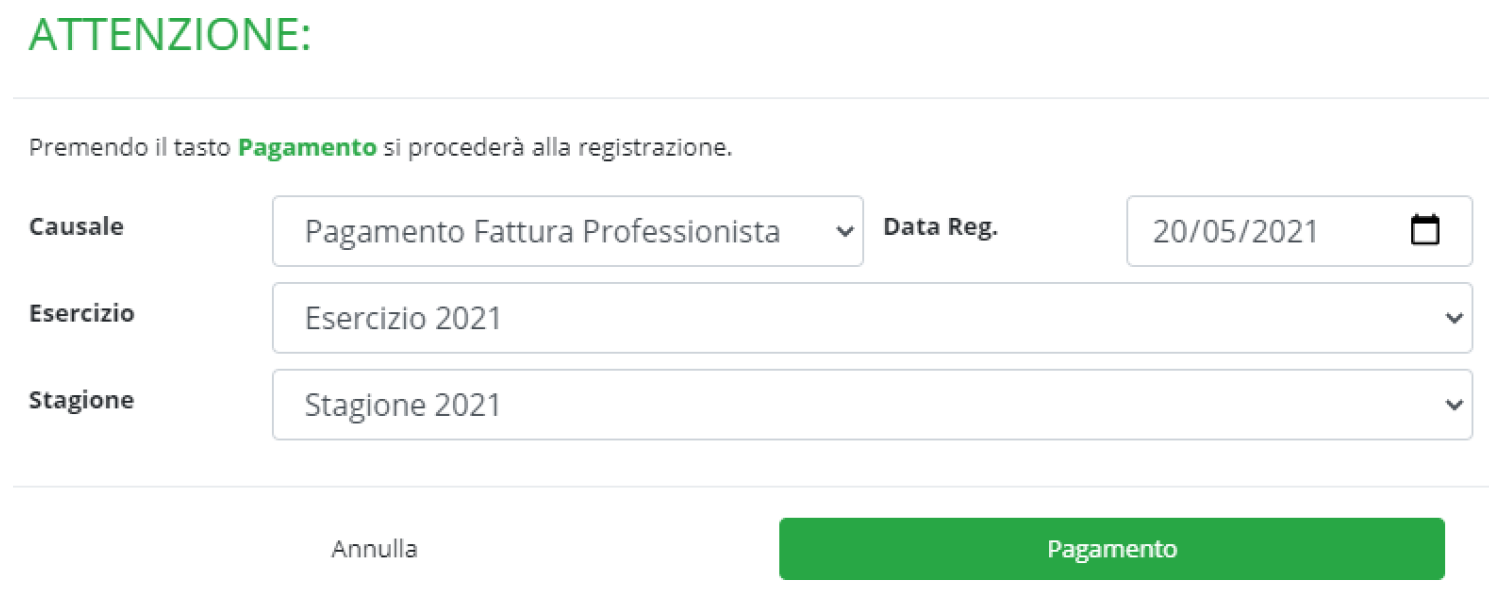The height and width of the screenshot is (608, 1499).
Task: Click the ATTENZIONE heading
Action: tap(170, 36)
